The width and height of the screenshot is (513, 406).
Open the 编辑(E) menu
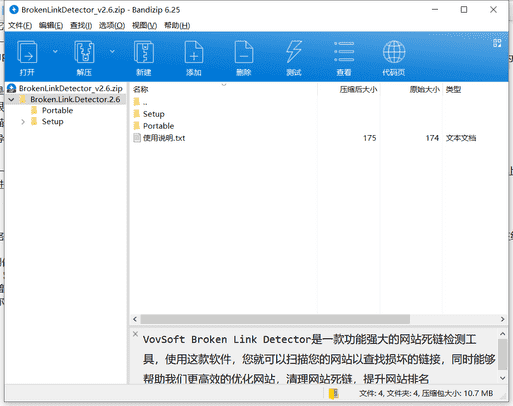point(51,25)
